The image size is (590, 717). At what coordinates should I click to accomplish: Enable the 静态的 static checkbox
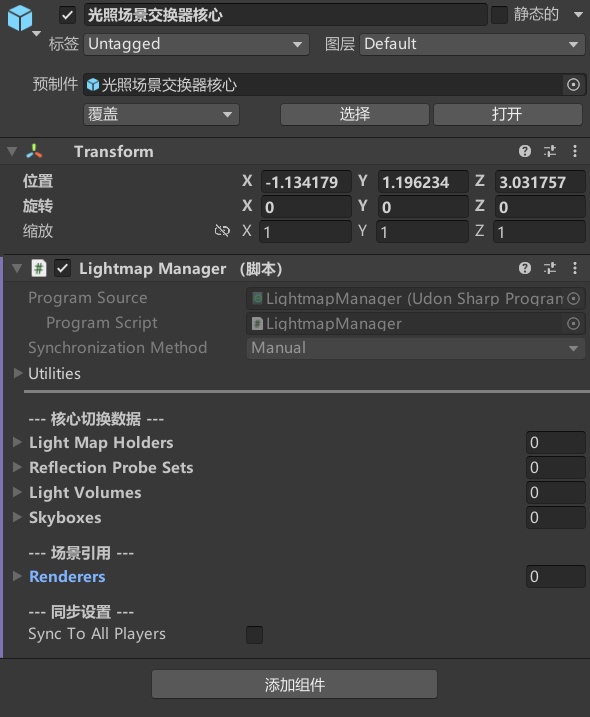[499, 15]
